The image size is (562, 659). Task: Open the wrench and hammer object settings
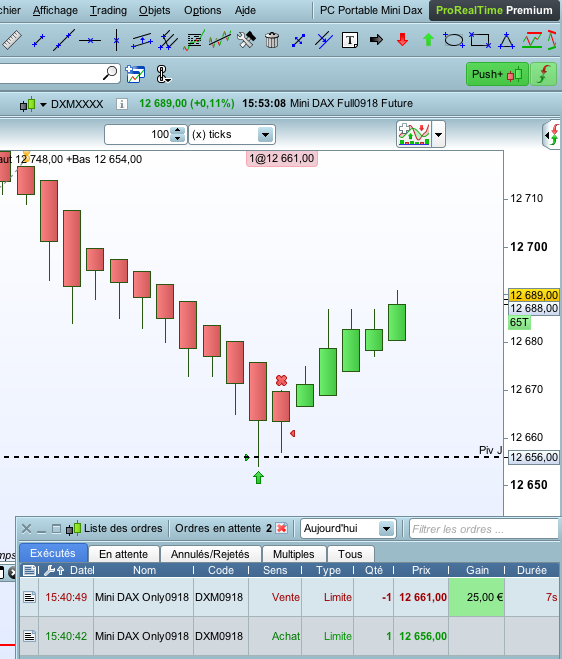246,40
